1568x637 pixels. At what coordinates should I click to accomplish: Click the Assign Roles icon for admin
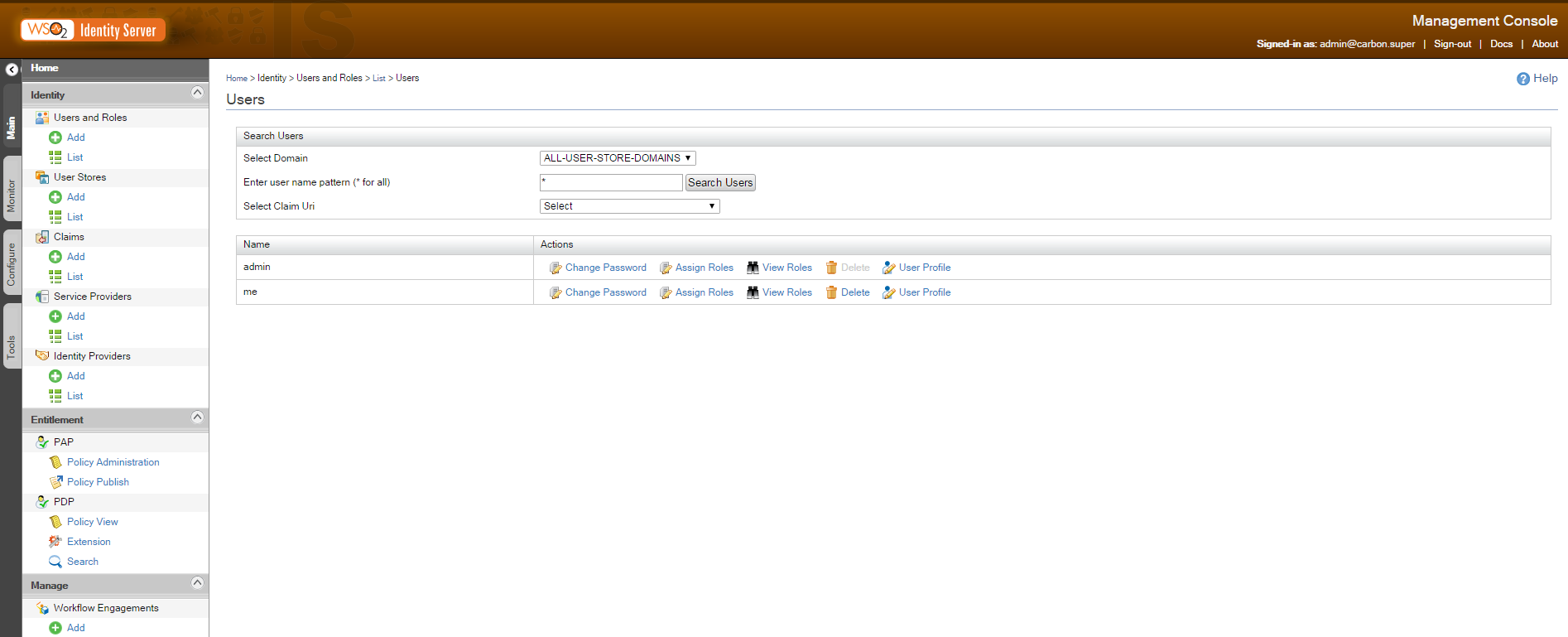pyautogui.click(x=666, y=268)
